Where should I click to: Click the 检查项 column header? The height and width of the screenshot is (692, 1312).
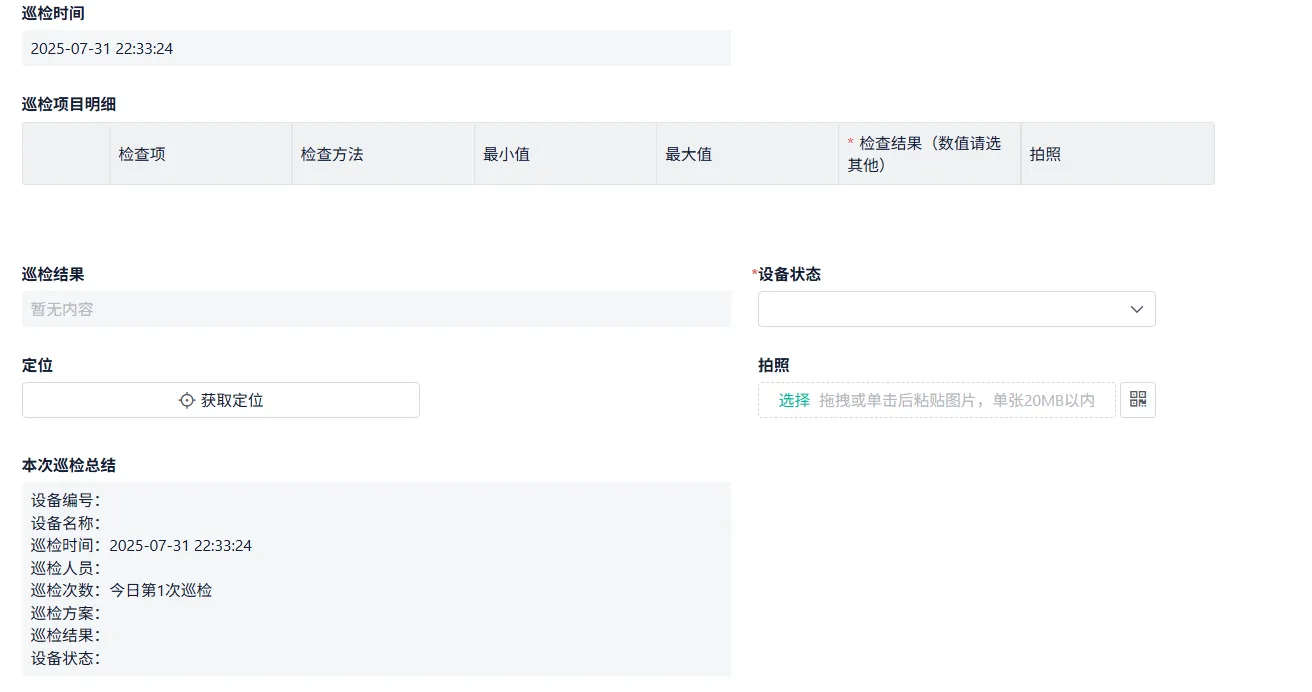point(142,153)
